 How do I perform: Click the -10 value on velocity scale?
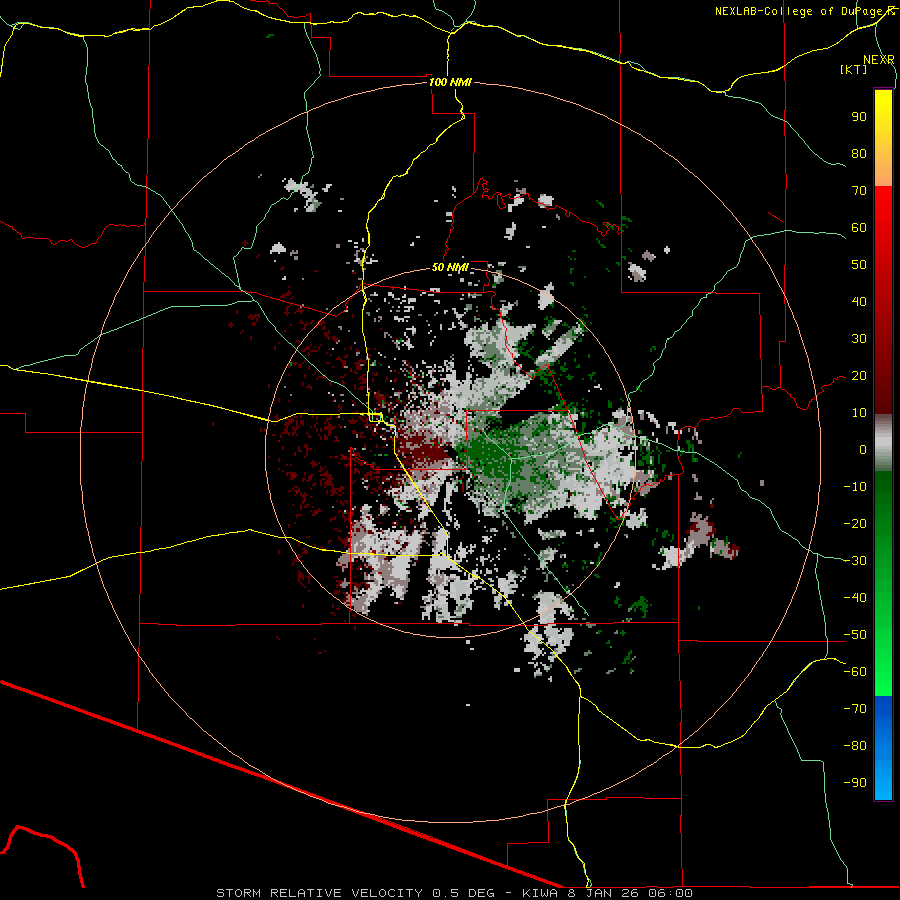855,487
